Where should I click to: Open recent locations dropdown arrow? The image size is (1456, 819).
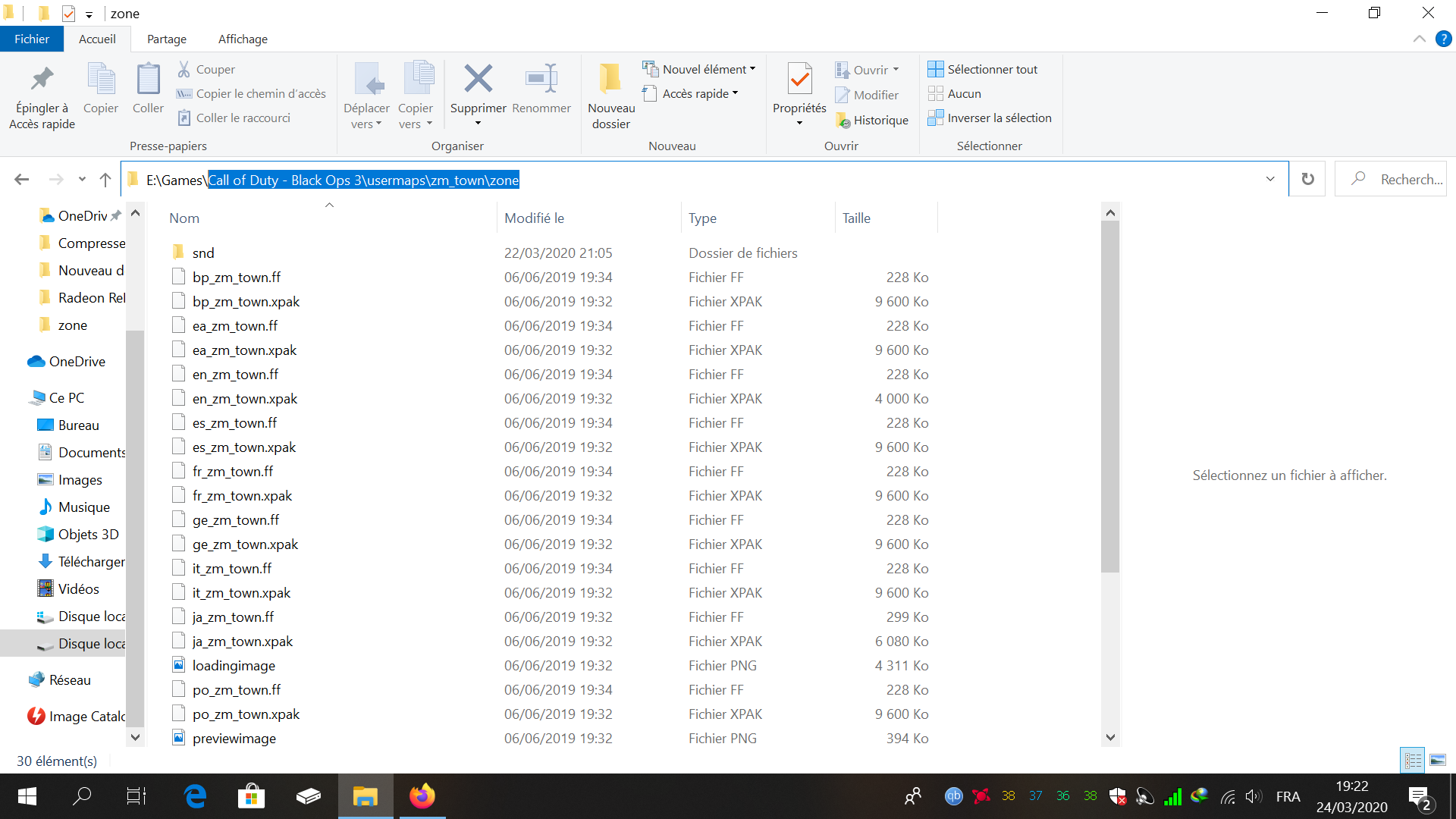82,180
